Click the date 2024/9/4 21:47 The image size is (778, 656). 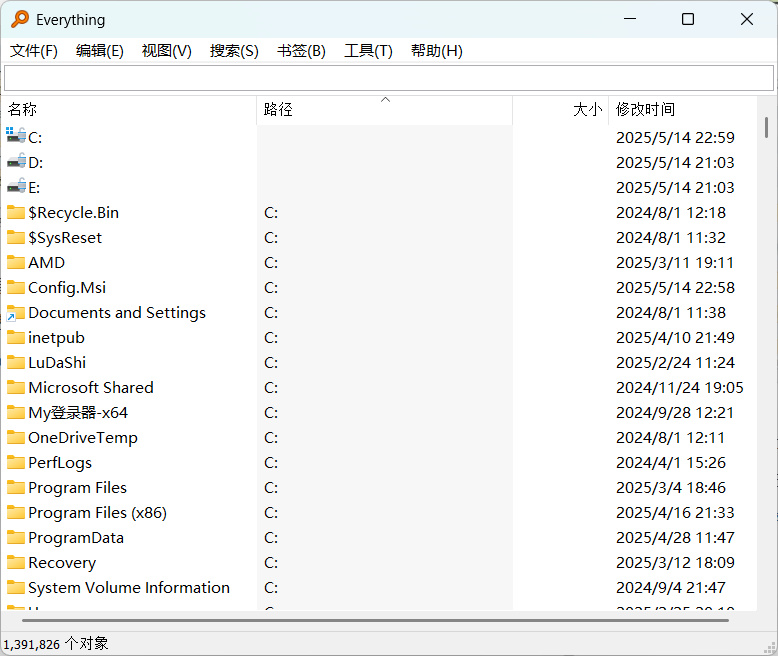click(x=671, y=588)
